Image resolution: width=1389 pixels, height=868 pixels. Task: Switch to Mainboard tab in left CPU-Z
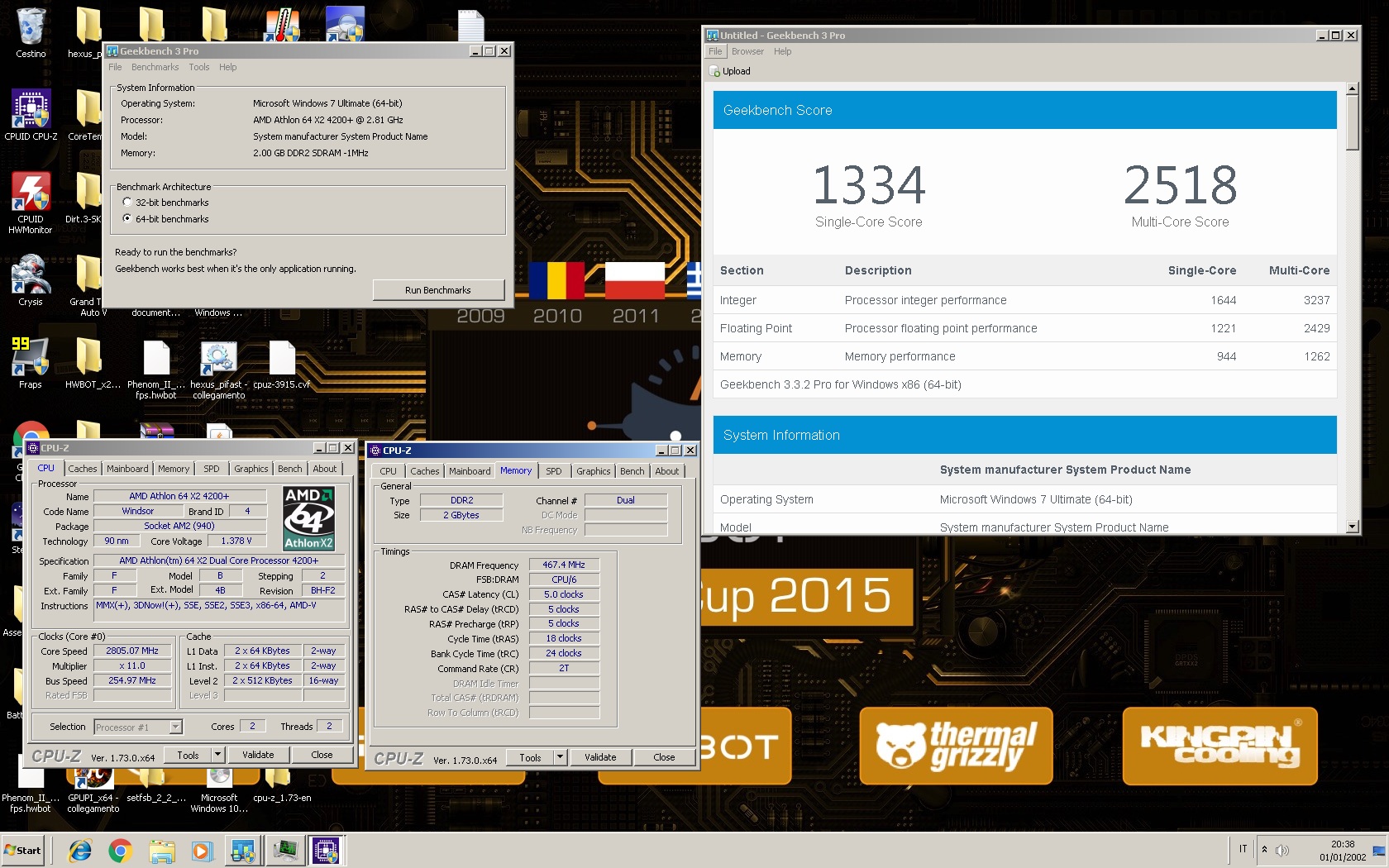click(x=127, y=469)
